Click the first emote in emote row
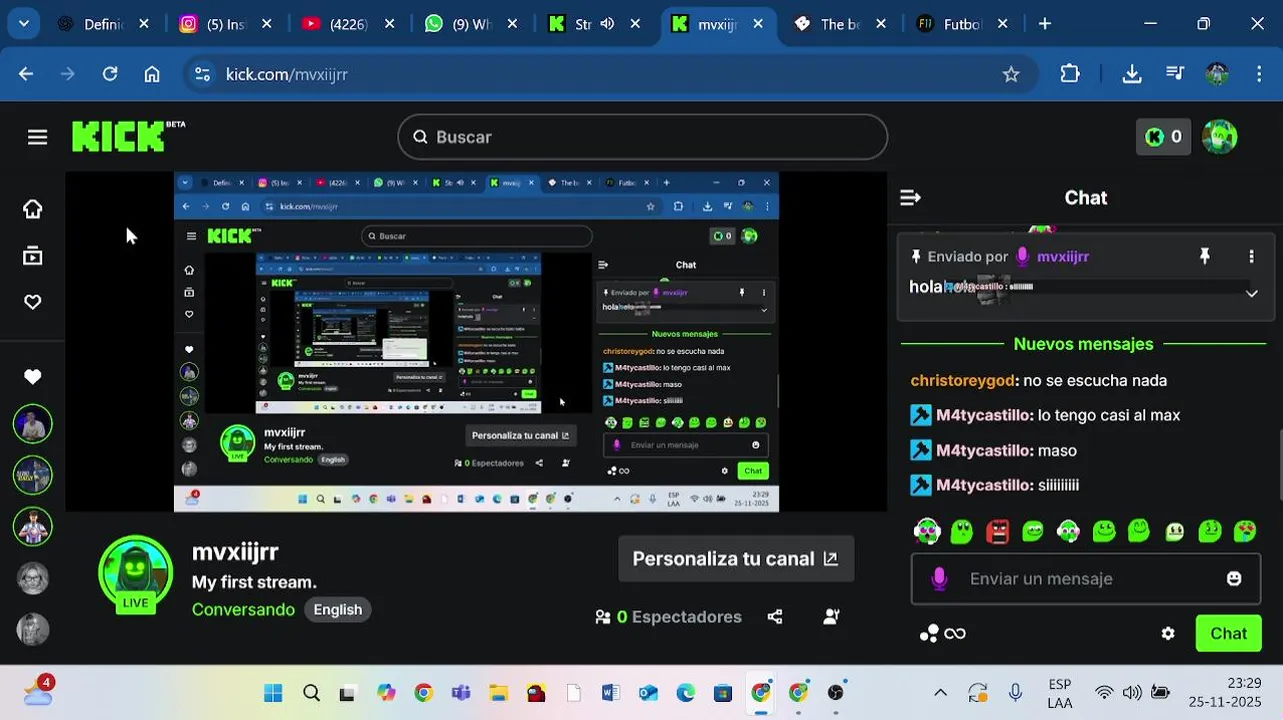 click(x=927, y=531)
